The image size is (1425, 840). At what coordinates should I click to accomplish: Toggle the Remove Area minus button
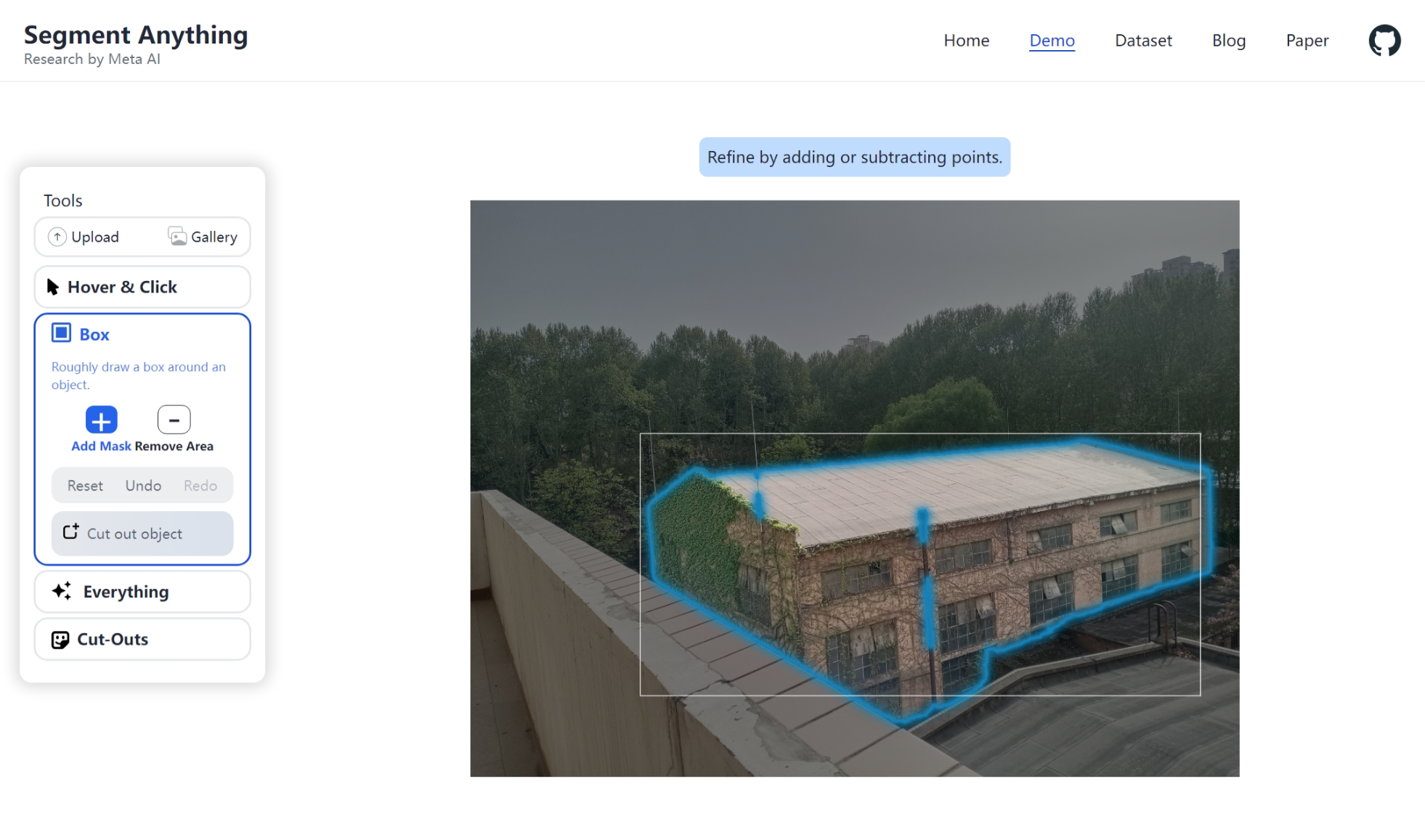point(174,420)
